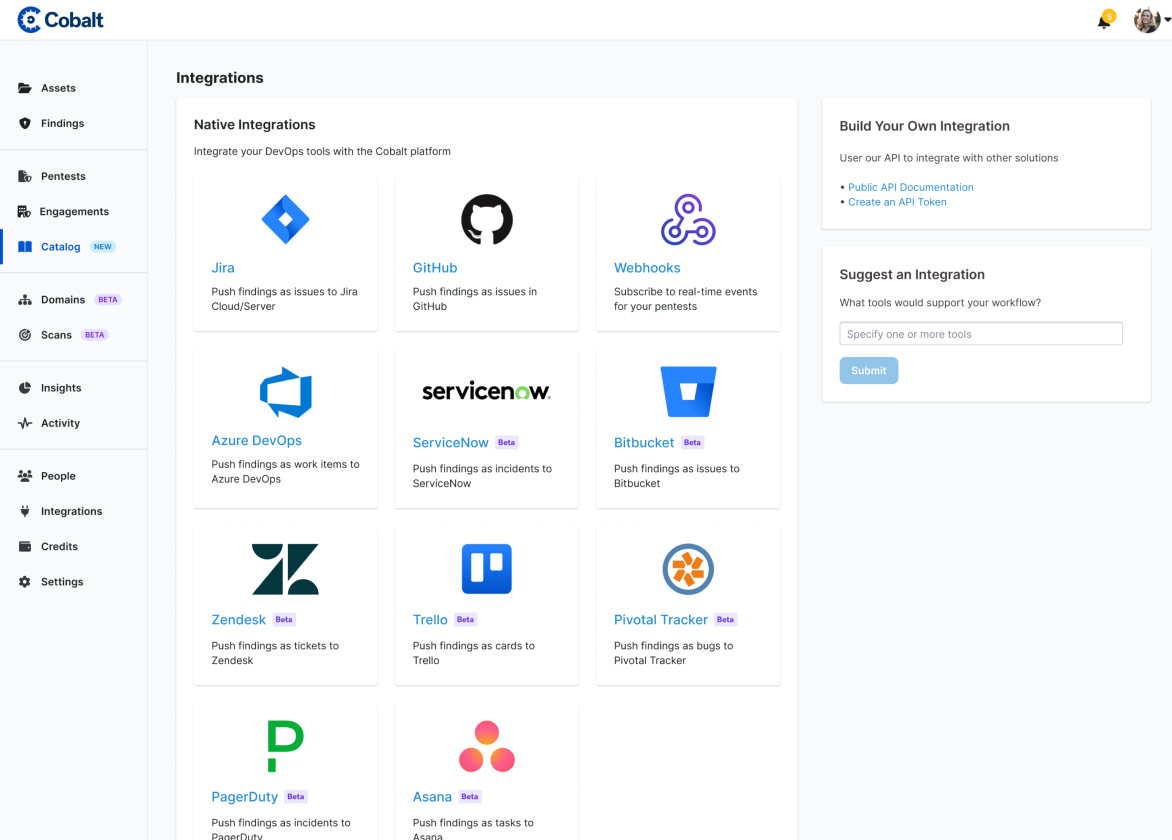
Task: Open the Azure DevOps integration link
Action: coord(256,440)
